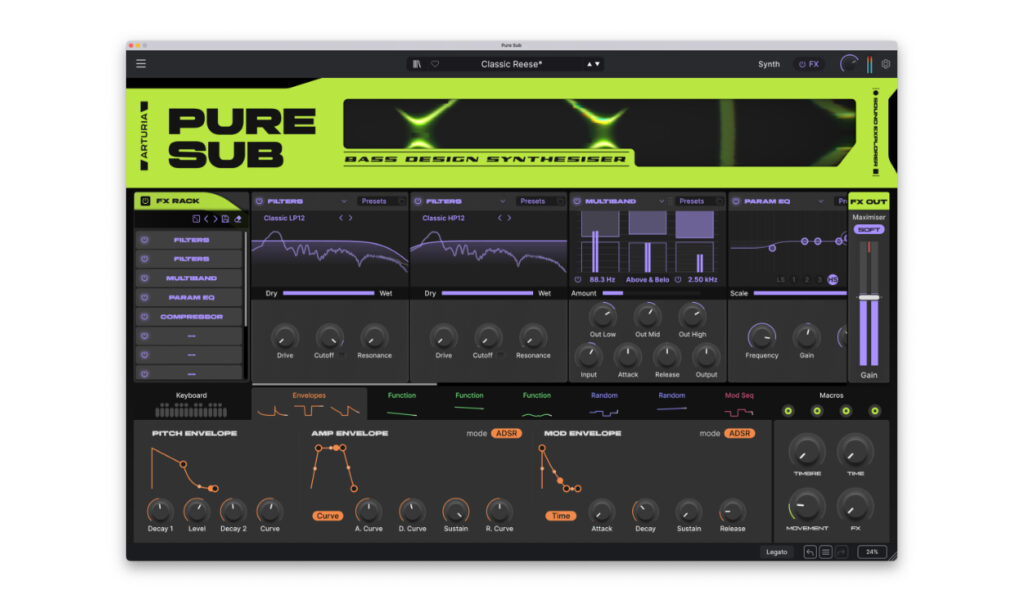Open Multiband effect type dropdown
The height and width of the screenshot is (614, 1024).
pyautogui.click(x=661, y=201)
